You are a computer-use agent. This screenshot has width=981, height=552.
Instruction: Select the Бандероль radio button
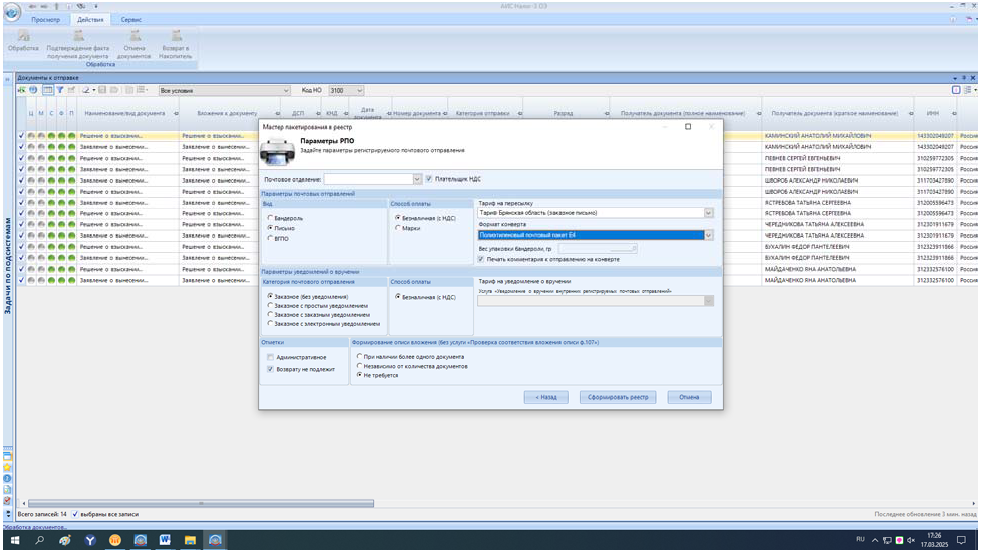tap(270, 217)
